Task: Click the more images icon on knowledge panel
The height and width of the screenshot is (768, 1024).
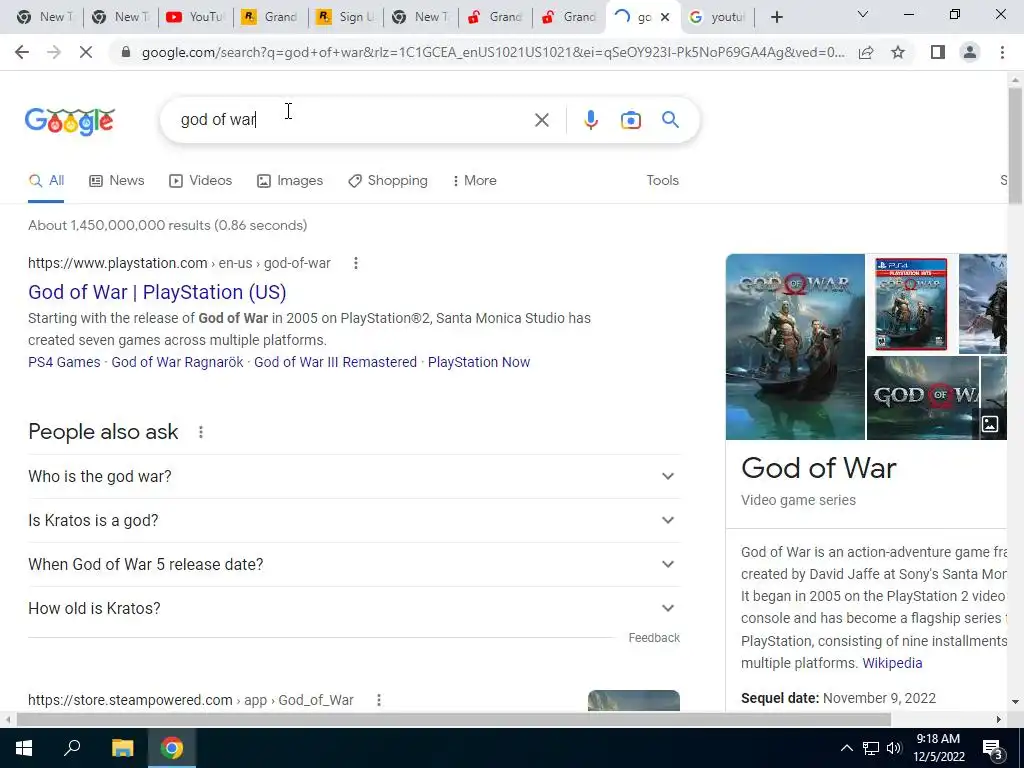Action: [x=990, y=424]
